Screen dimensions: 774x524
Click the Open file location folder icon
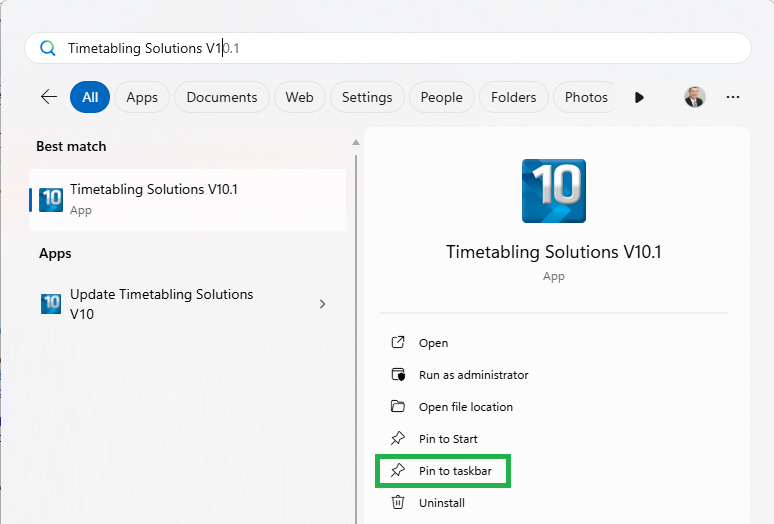click(398, 406)
